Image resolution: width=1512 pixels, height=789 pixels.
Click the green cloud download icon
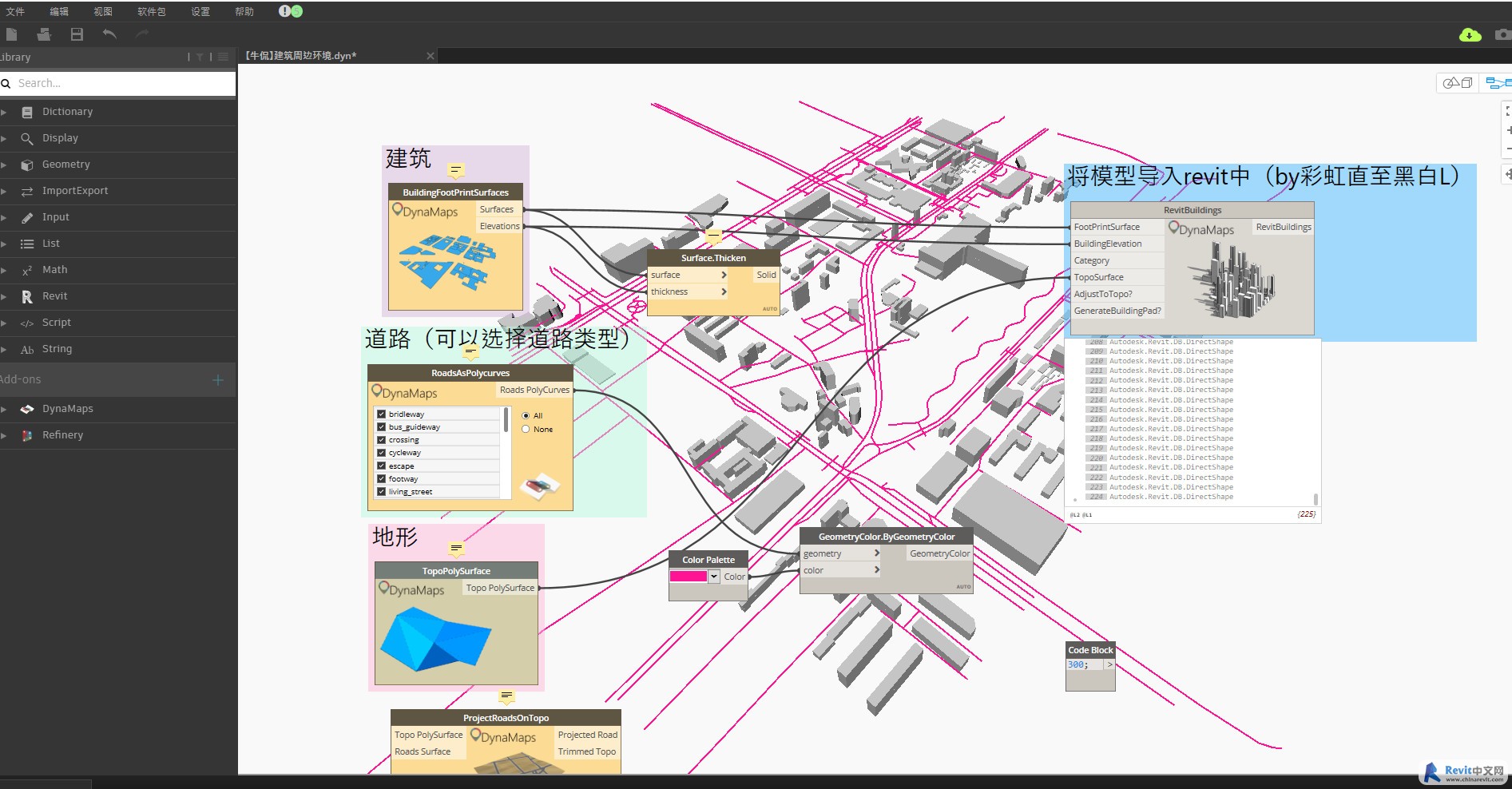[1470, 34]
